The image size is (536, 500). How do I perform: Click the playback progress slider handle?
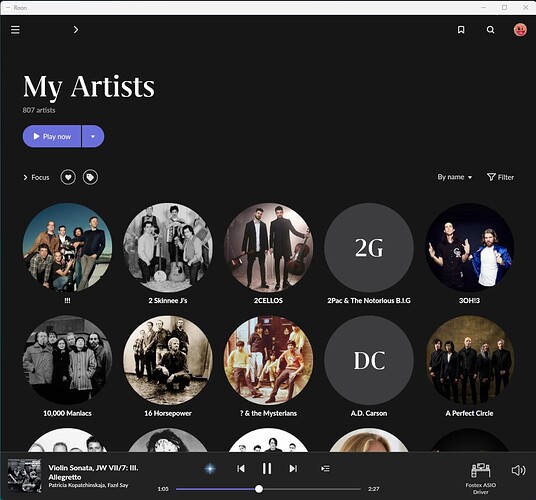click(x=259, y=489)
